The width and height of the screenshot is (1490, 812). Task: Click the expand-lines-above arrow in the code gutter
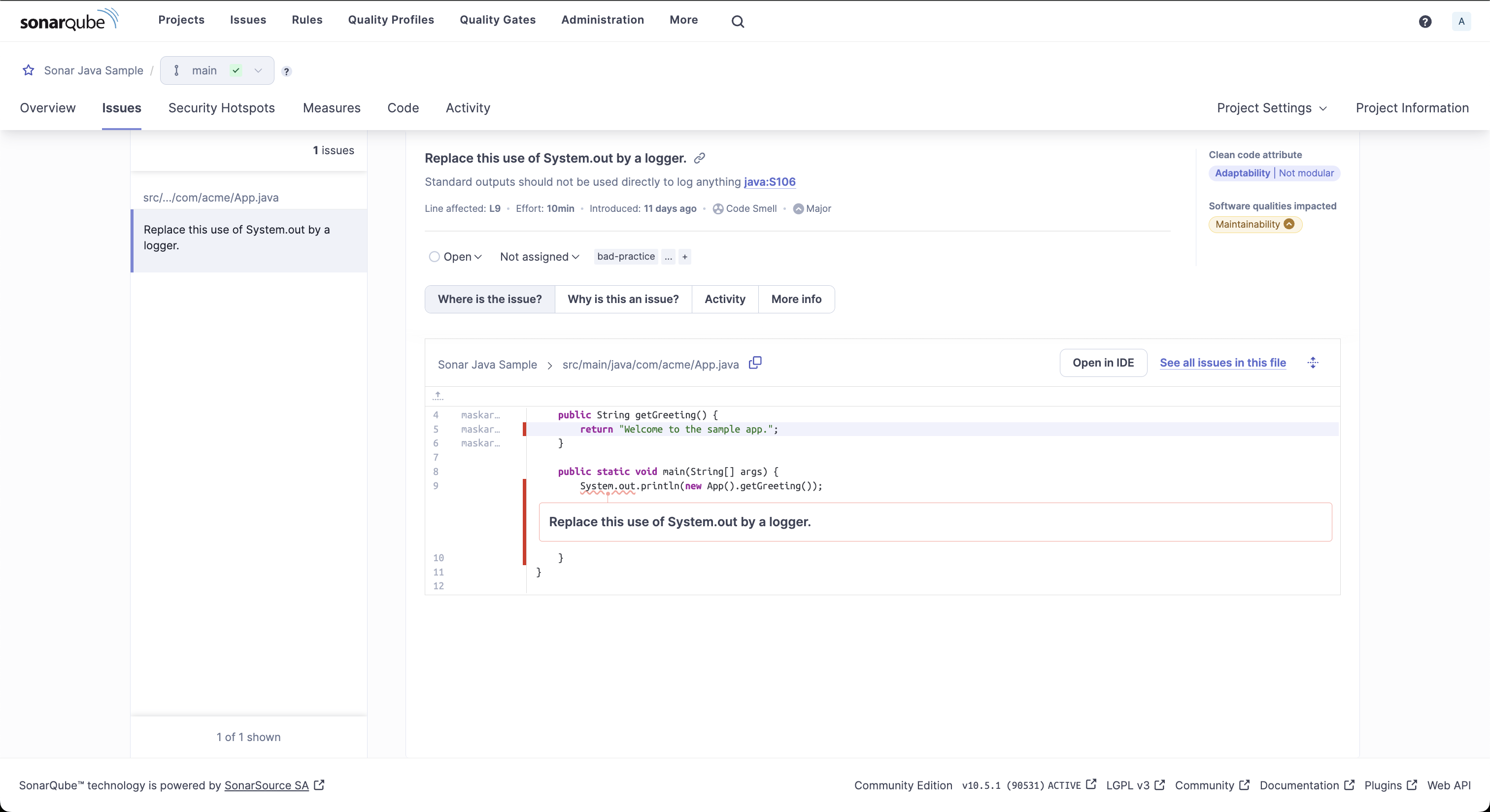click(x=439, y=396)
